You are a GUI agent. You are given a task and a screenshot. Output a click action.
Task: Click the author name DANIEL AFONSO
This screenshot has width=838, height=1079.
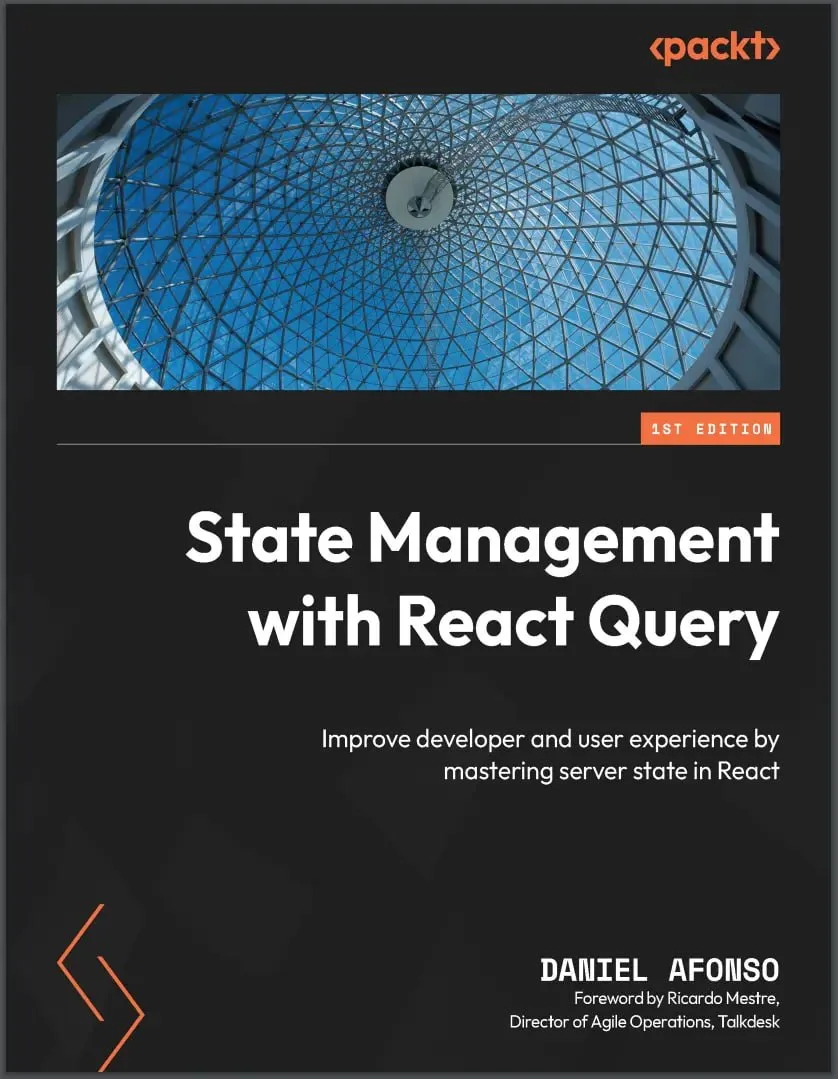(660, 970)
